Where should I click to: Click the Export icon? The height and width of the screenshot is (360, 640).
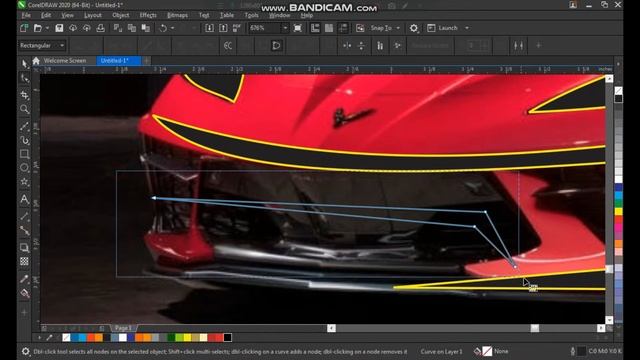tap(223, 28)
